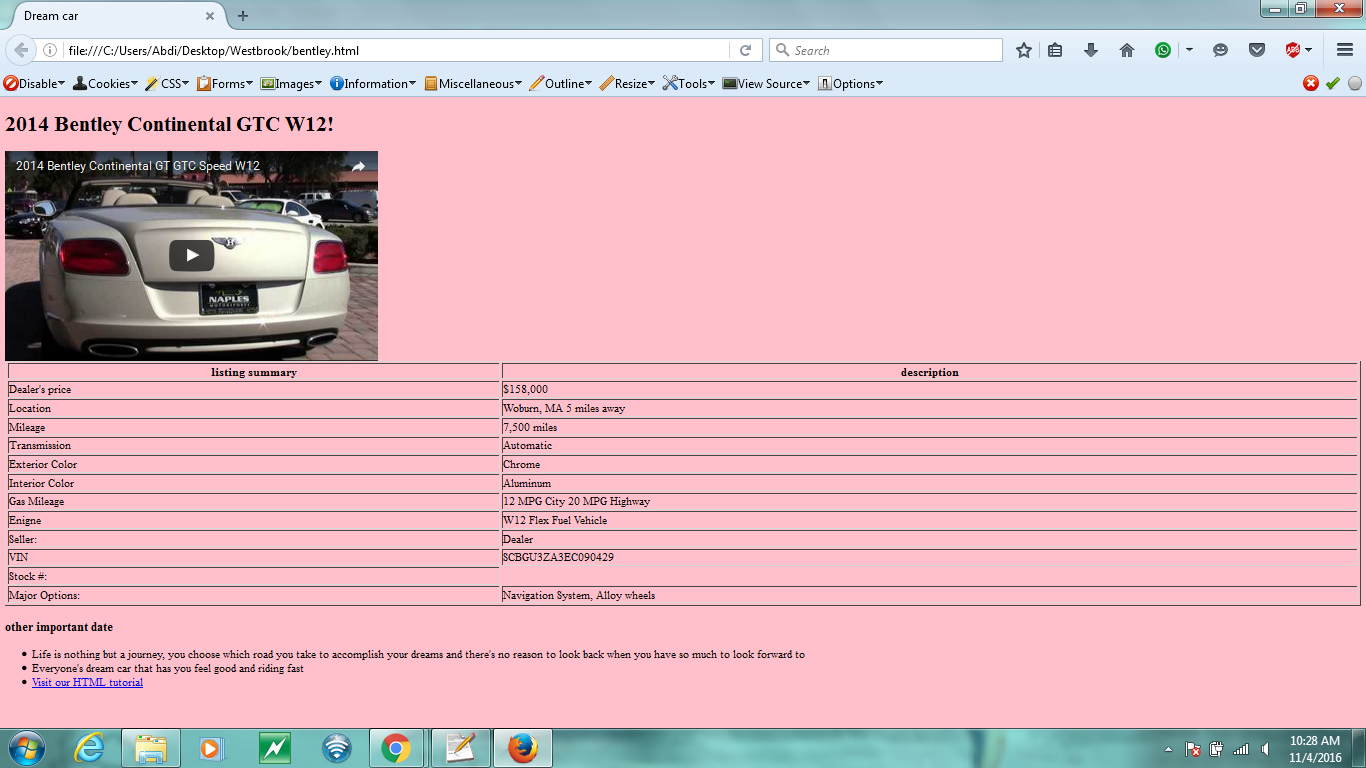This screenshot has width=1366, height=768.
Task: Click the page heading '2014 Bentley Continental GTC W12!'
Action: [170, 124]
